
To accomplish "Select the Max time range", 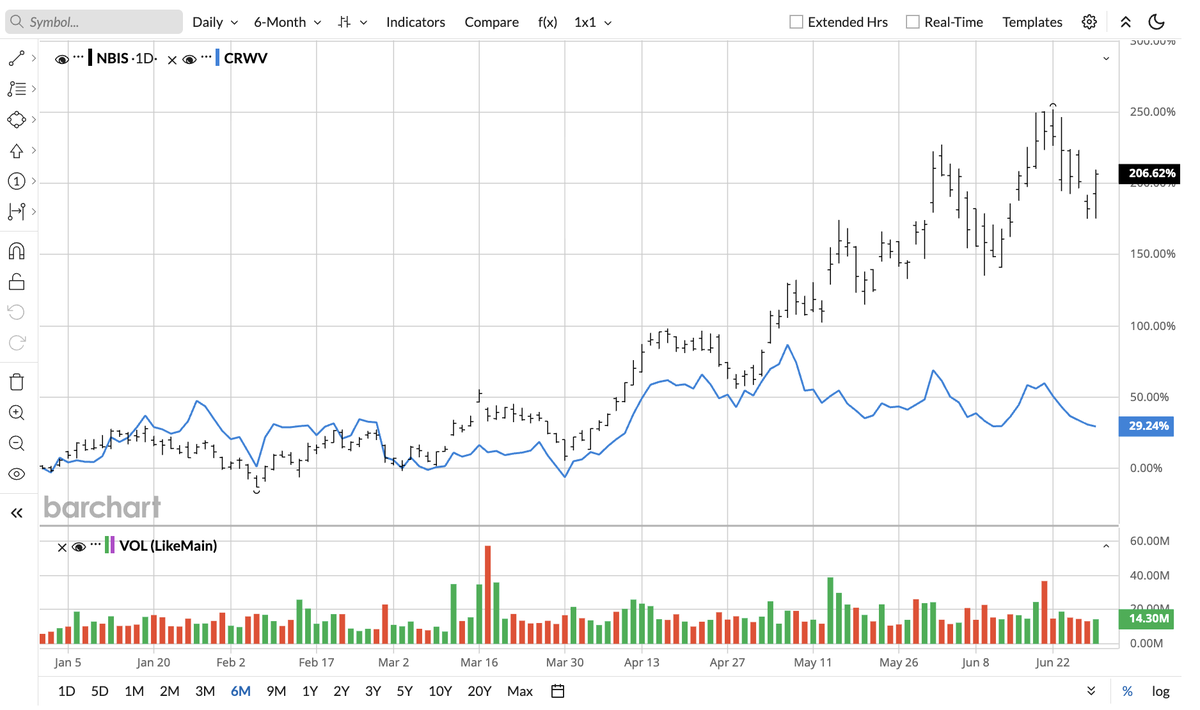I will (519, 691).
